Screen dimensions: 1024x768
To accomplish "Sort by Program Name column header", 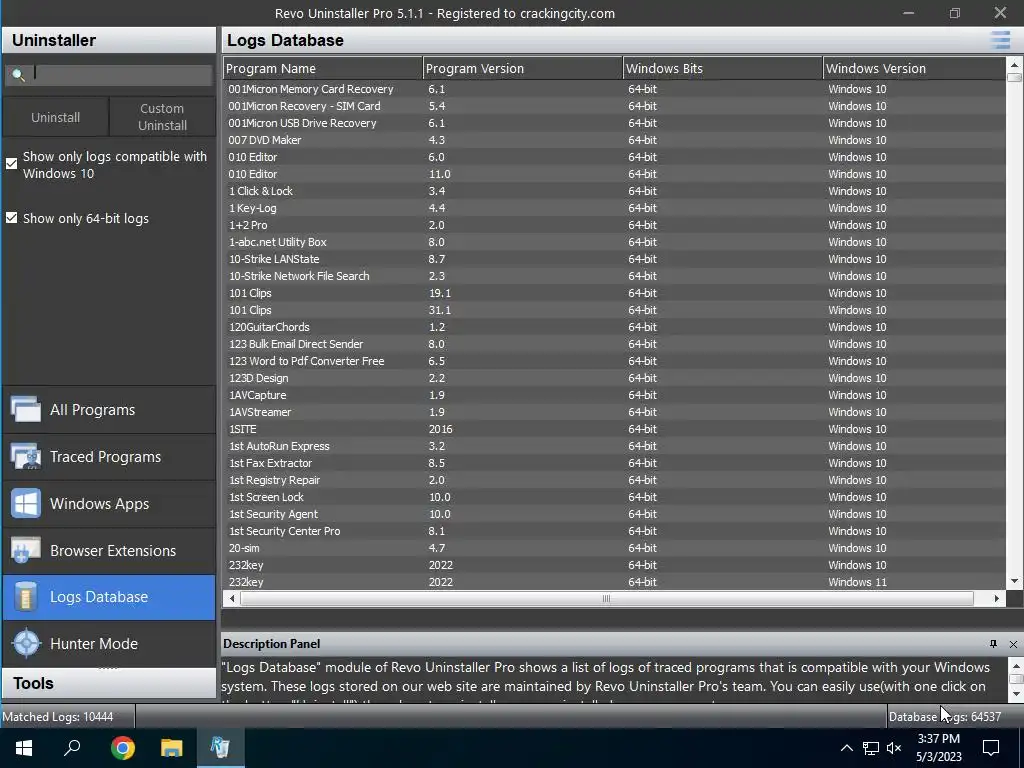I will point(323,69).
